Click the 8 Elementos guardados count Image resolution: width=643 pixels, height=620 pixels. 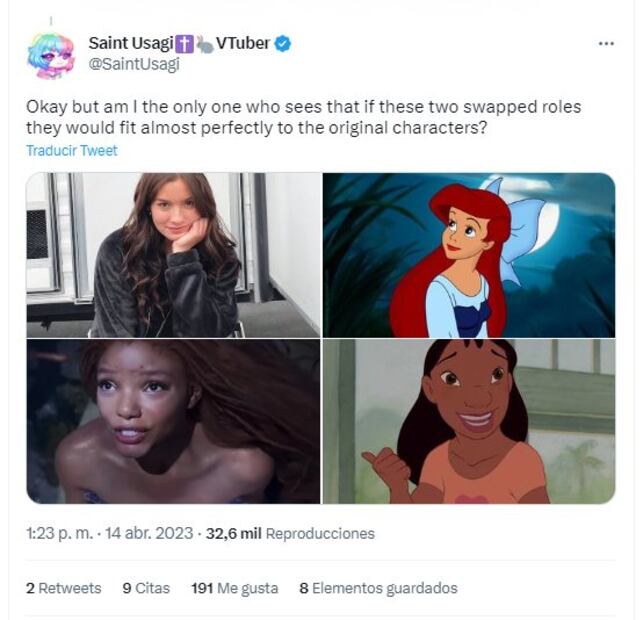[378, 588]
